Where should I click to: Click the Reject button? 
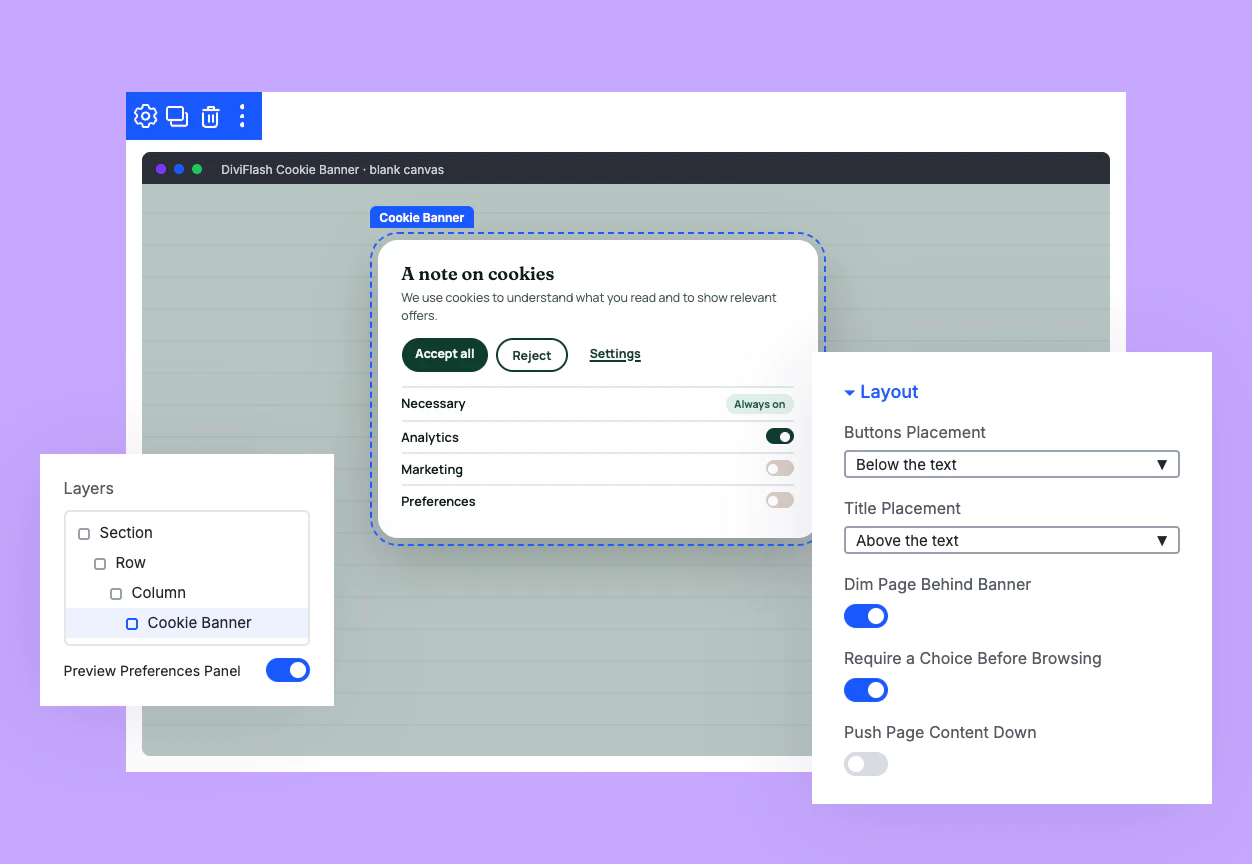click(x=532, y=355)
